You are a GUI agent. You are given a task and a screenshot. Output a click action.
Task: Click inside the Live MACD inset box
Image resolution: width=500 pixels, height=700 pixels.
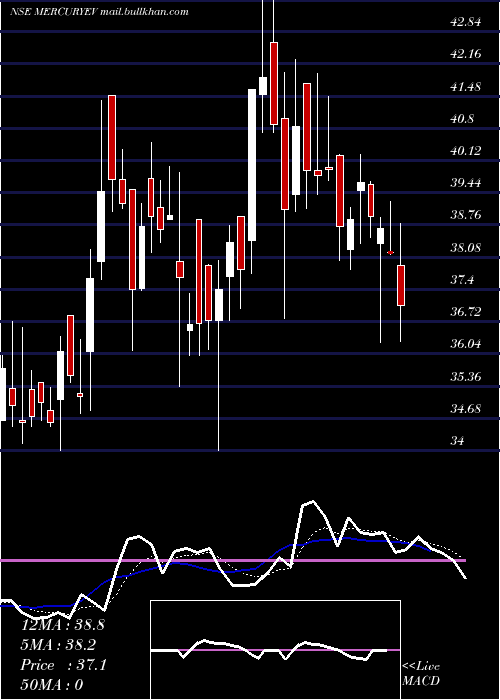pyautogui.click(x=275, y=650)
